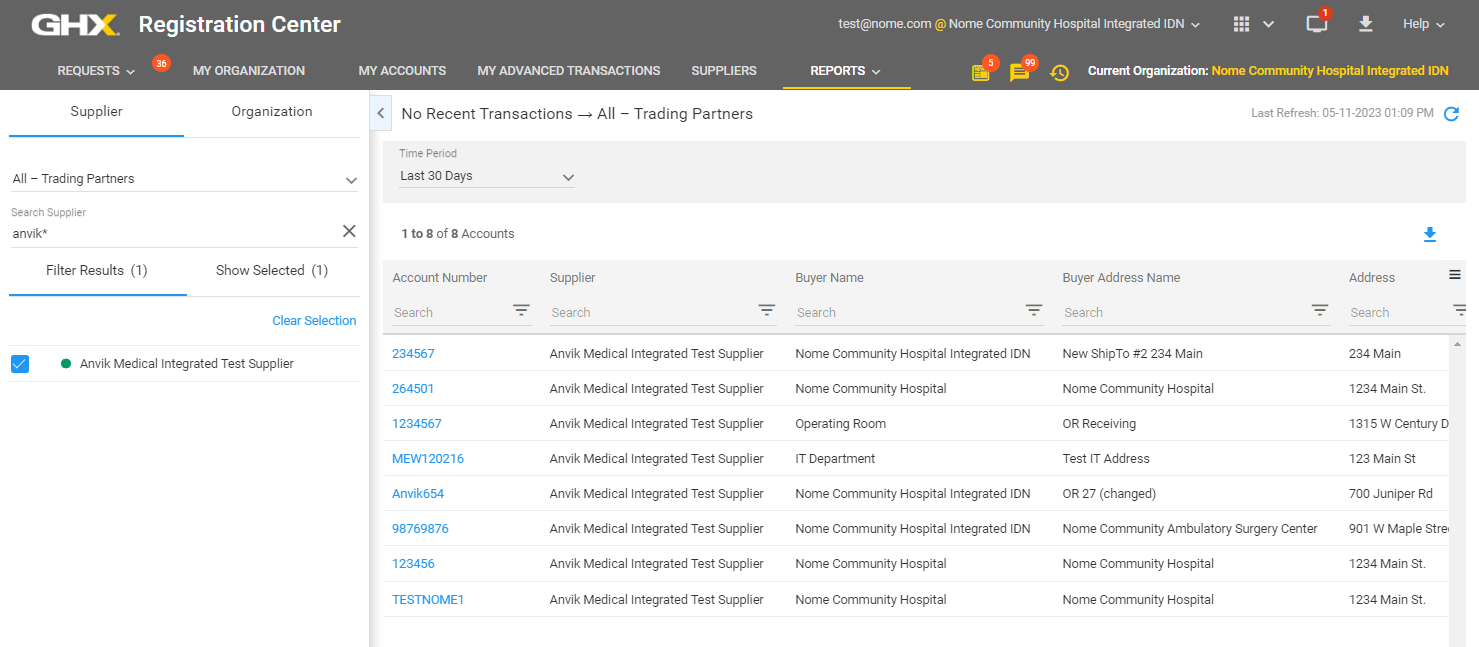Screen dimensions: 1479x647
Task: Click the green status dot for Anvik Medical
Action: [x=66, y=364]
